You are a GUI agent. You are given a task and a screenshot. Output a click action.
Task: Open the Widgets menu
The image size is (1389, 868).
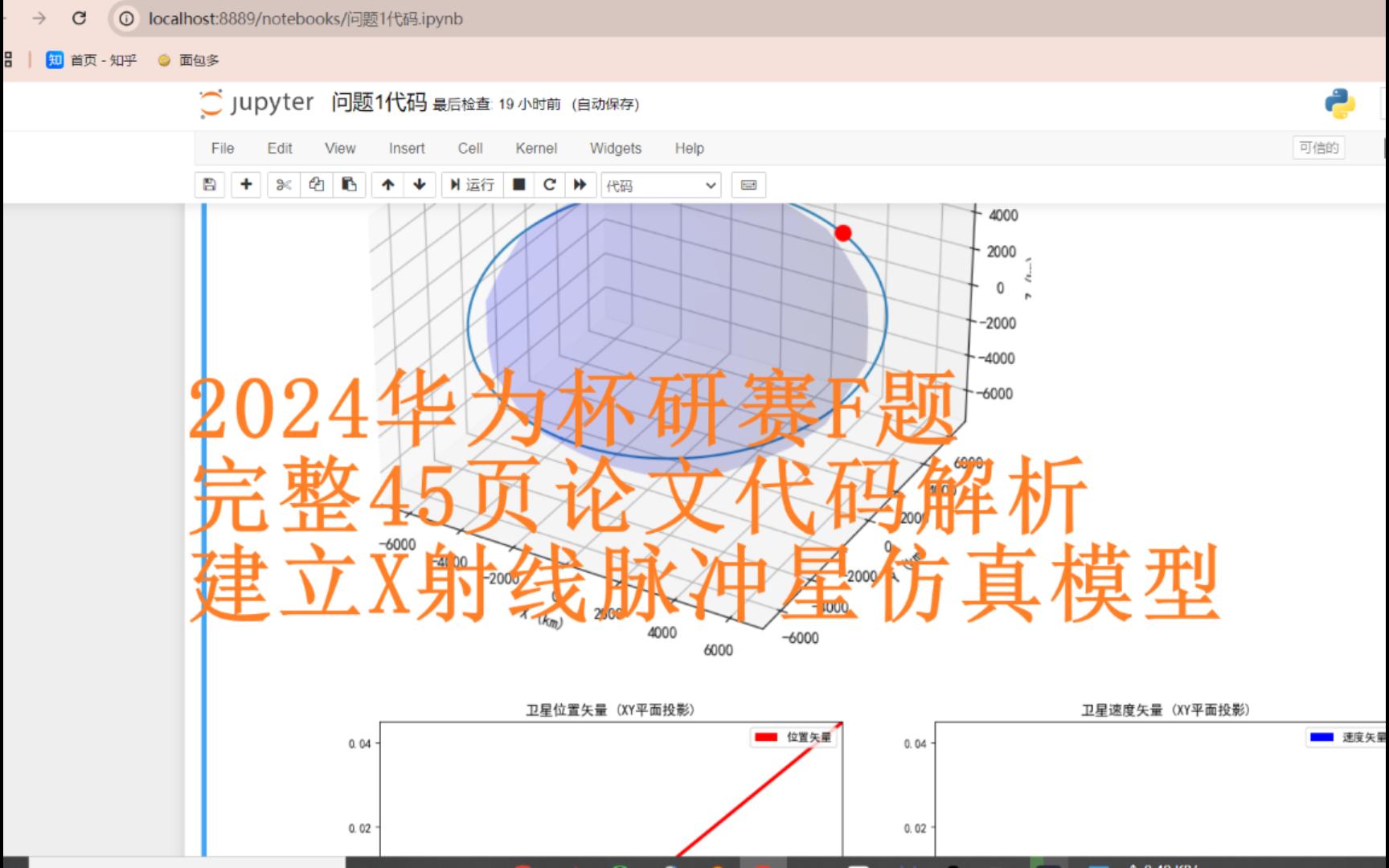pyautogui.click(x=616, y=148)
